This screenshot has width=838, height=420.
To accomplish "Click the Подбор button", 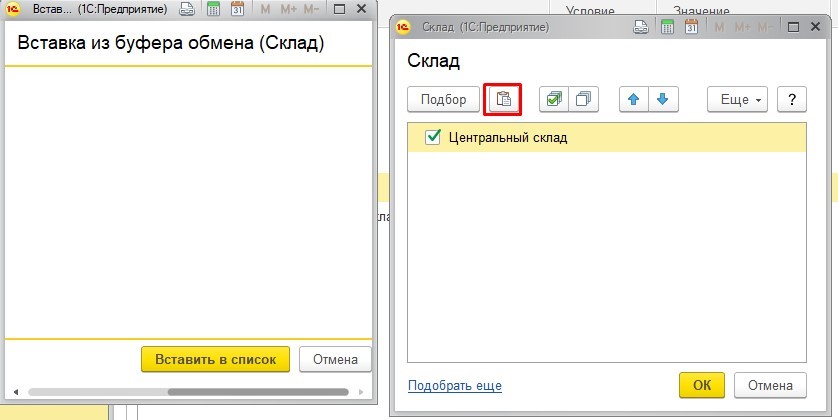I will tap(444, 99).
